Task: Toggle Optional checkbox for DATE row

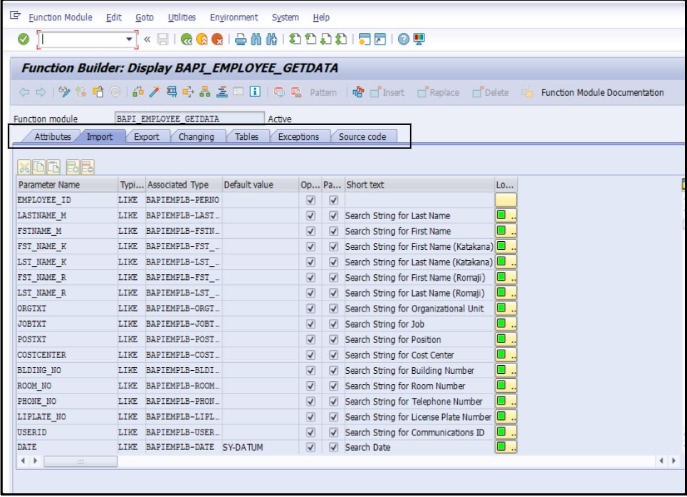Action: pyautogui.click(x=311, y=447)
